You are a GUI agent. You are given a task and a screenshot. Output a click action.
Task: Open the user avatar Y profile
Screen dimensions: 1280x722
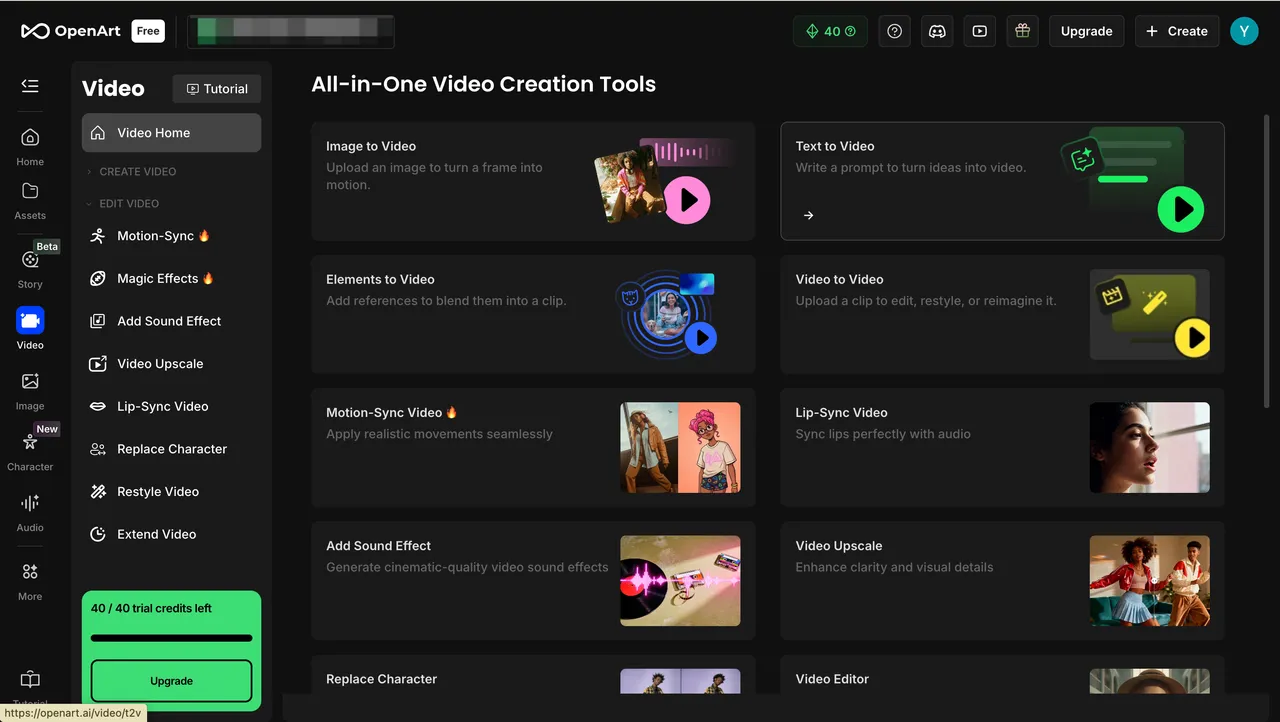pos(1244,31)
